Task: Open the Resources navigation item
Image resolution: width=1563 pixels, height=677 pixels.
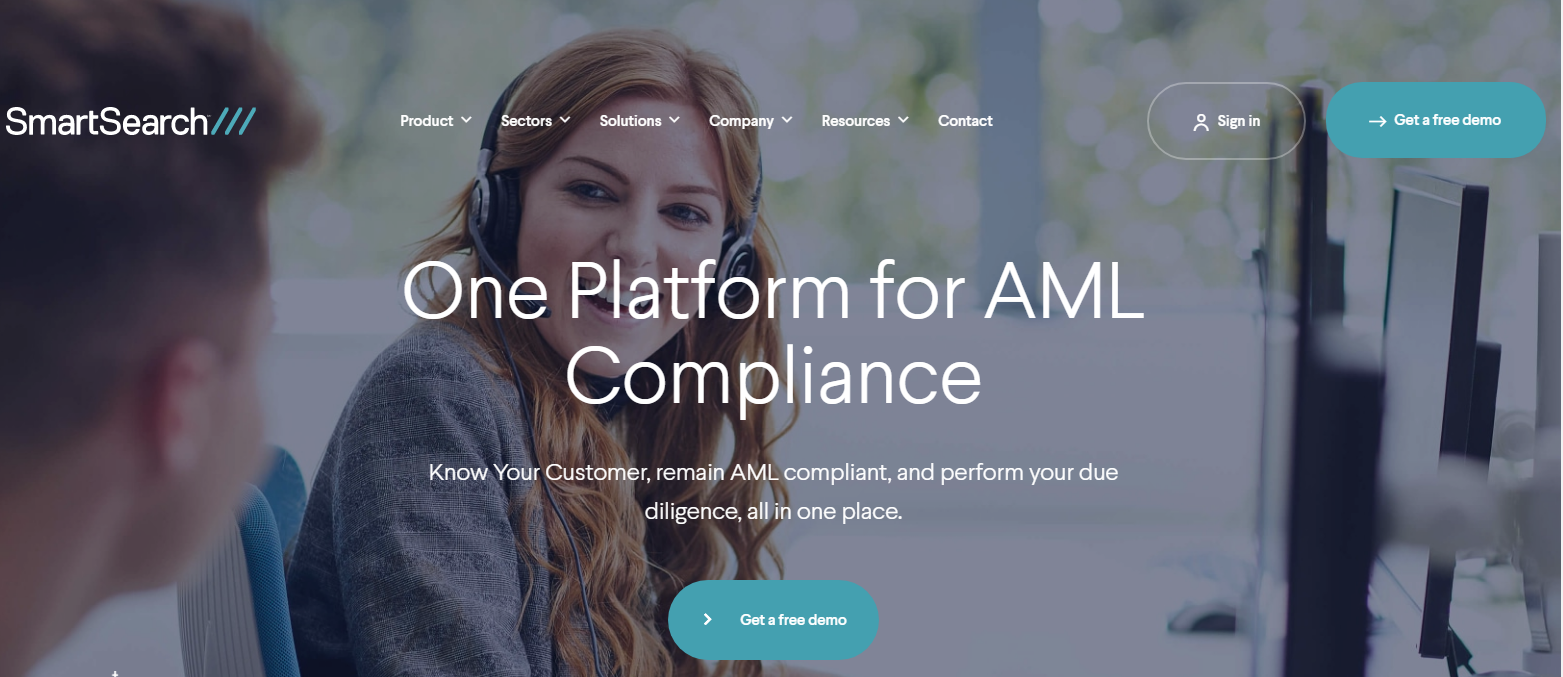Action: coord(855,120)
